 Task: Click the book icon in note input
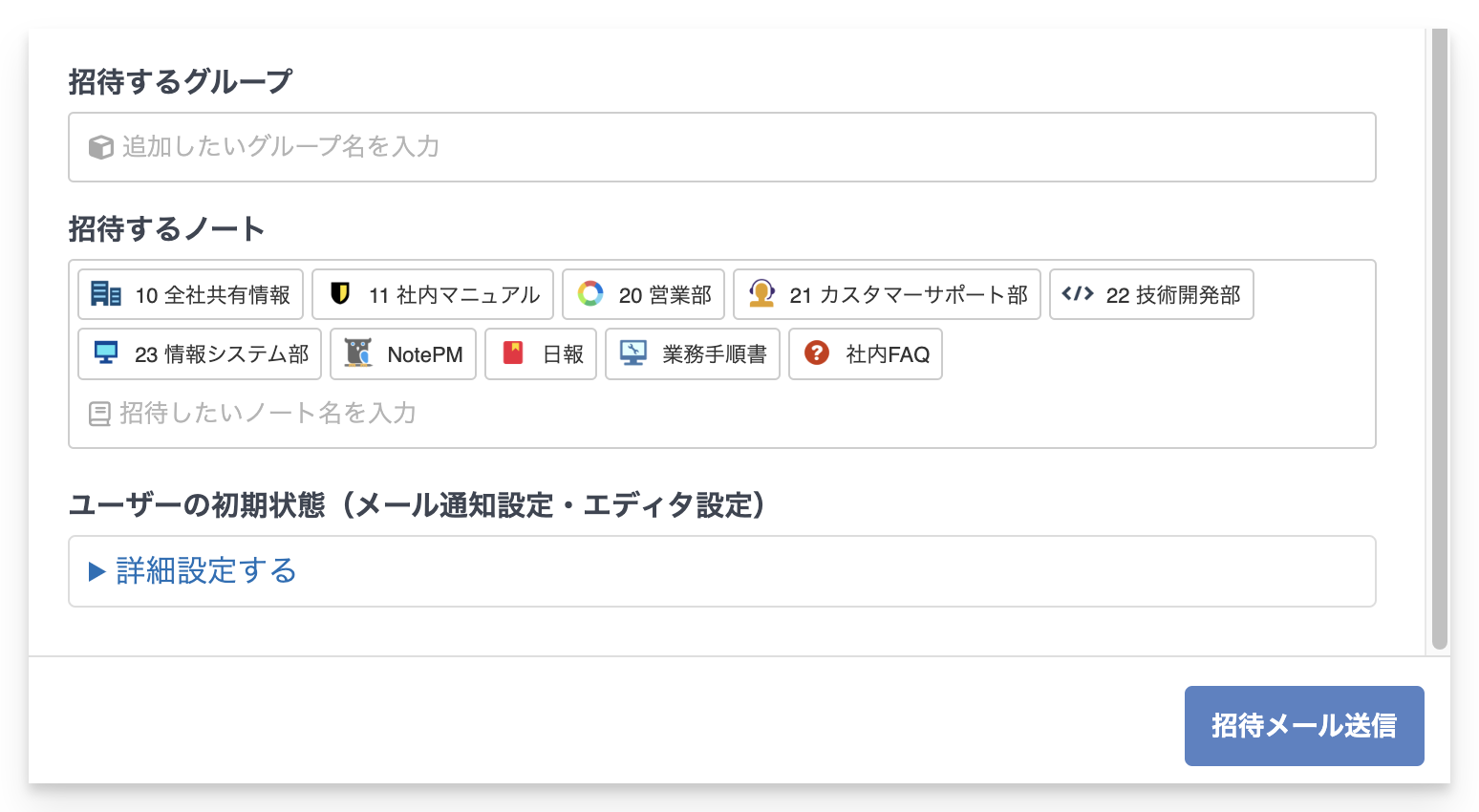click(99, 414)
